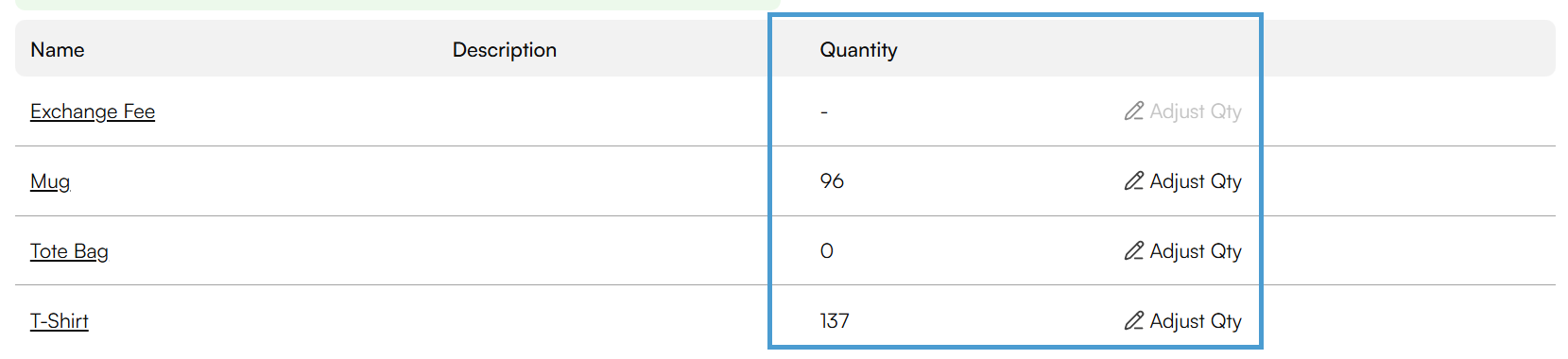This screenshot has width=1568, height=359.
Task: Click the greyed pencil icon for Exchange Fee
Action: click(1134, 111)
